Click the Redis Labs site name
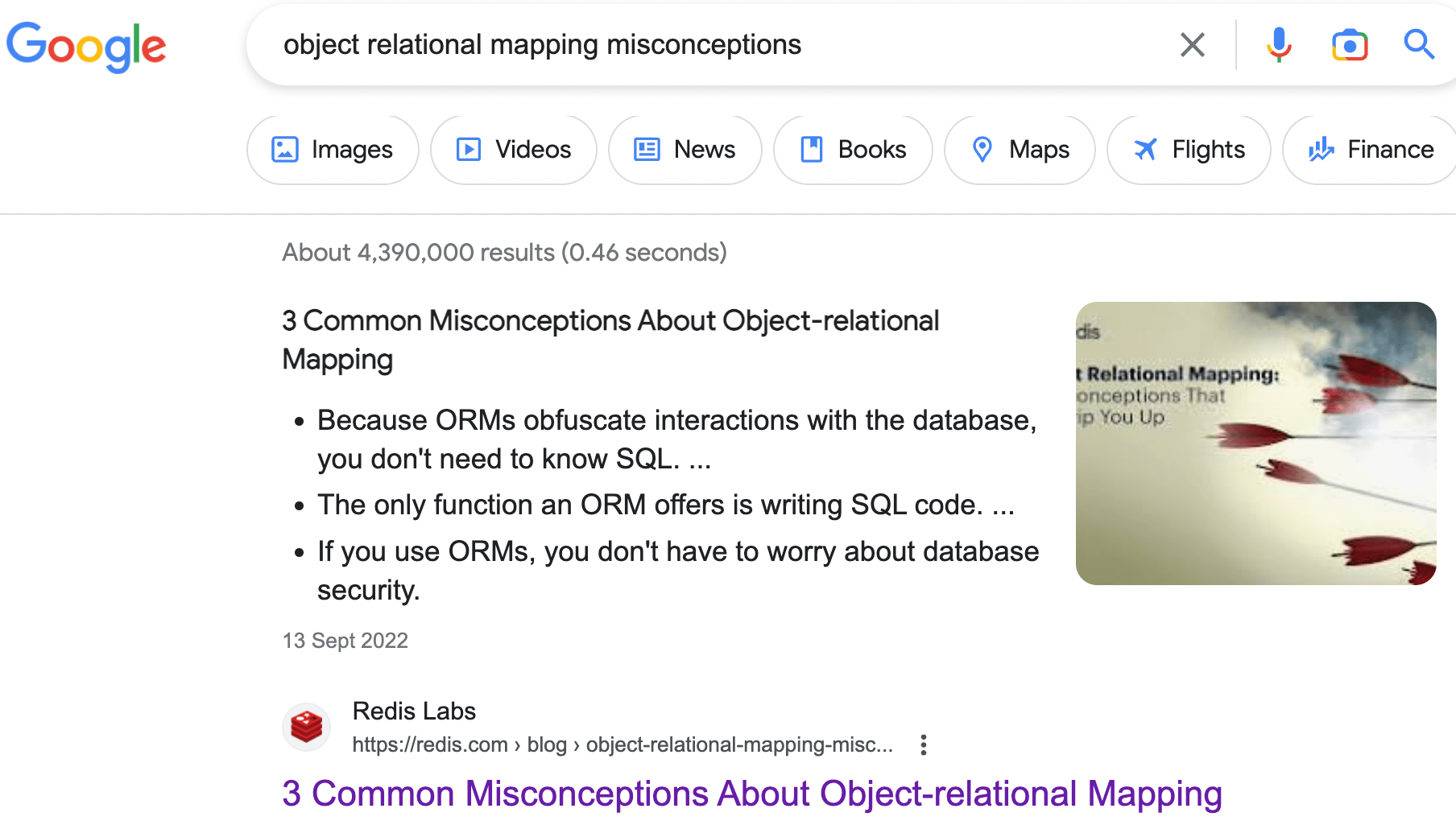 [x=414, y=711]
